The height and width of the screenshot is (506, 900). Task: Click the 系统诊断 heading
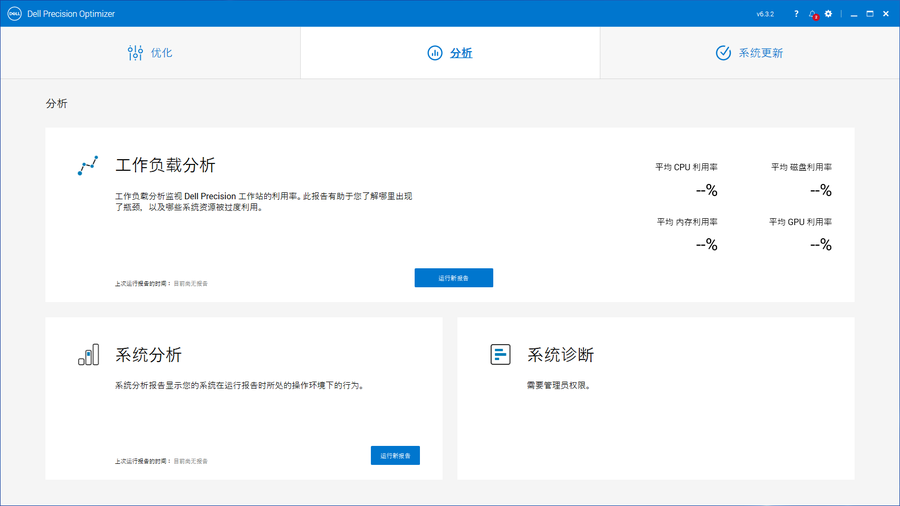click(x=560, y=355)
